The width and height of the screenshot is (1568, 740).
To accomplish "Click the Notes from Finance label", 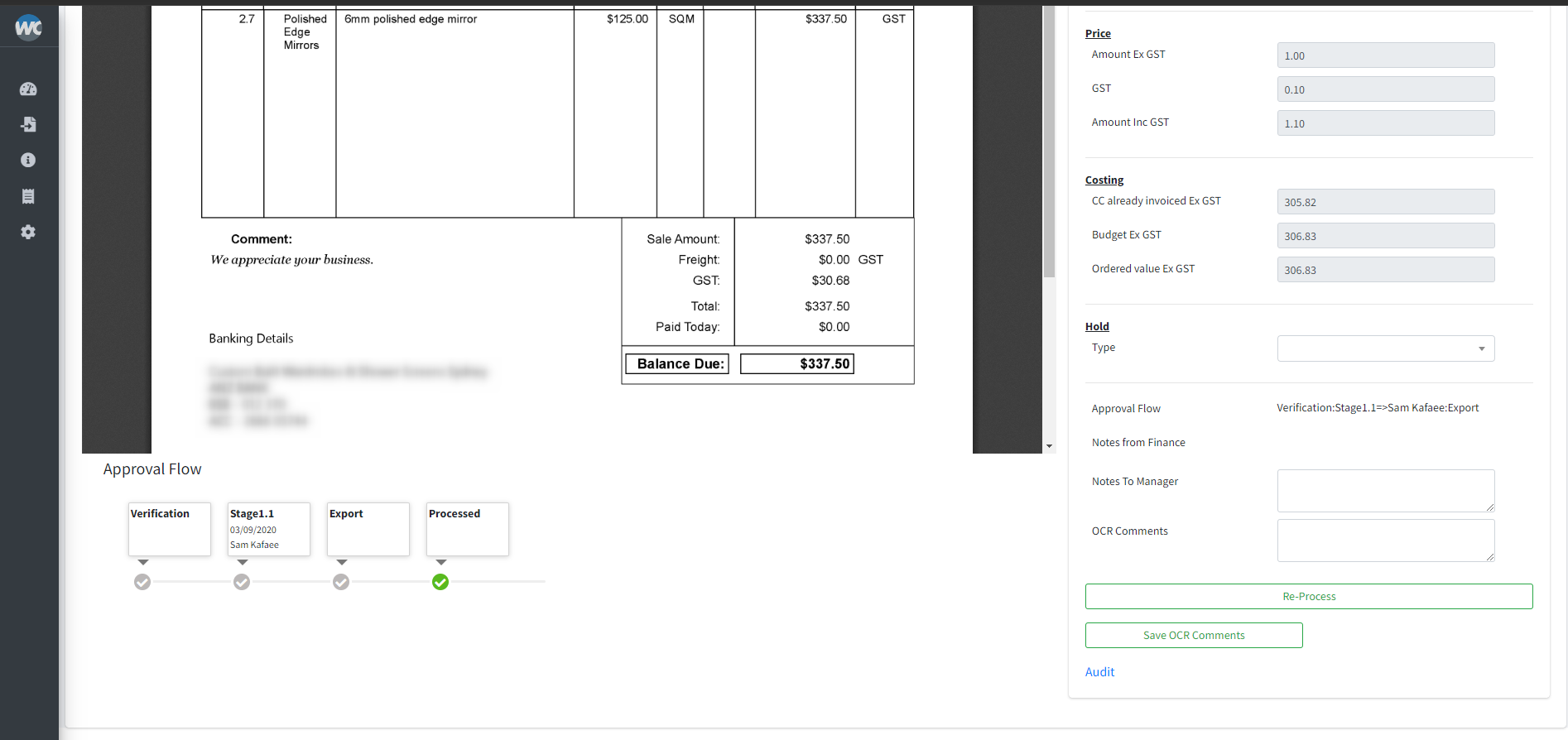I will click(x=1138, y=443).
